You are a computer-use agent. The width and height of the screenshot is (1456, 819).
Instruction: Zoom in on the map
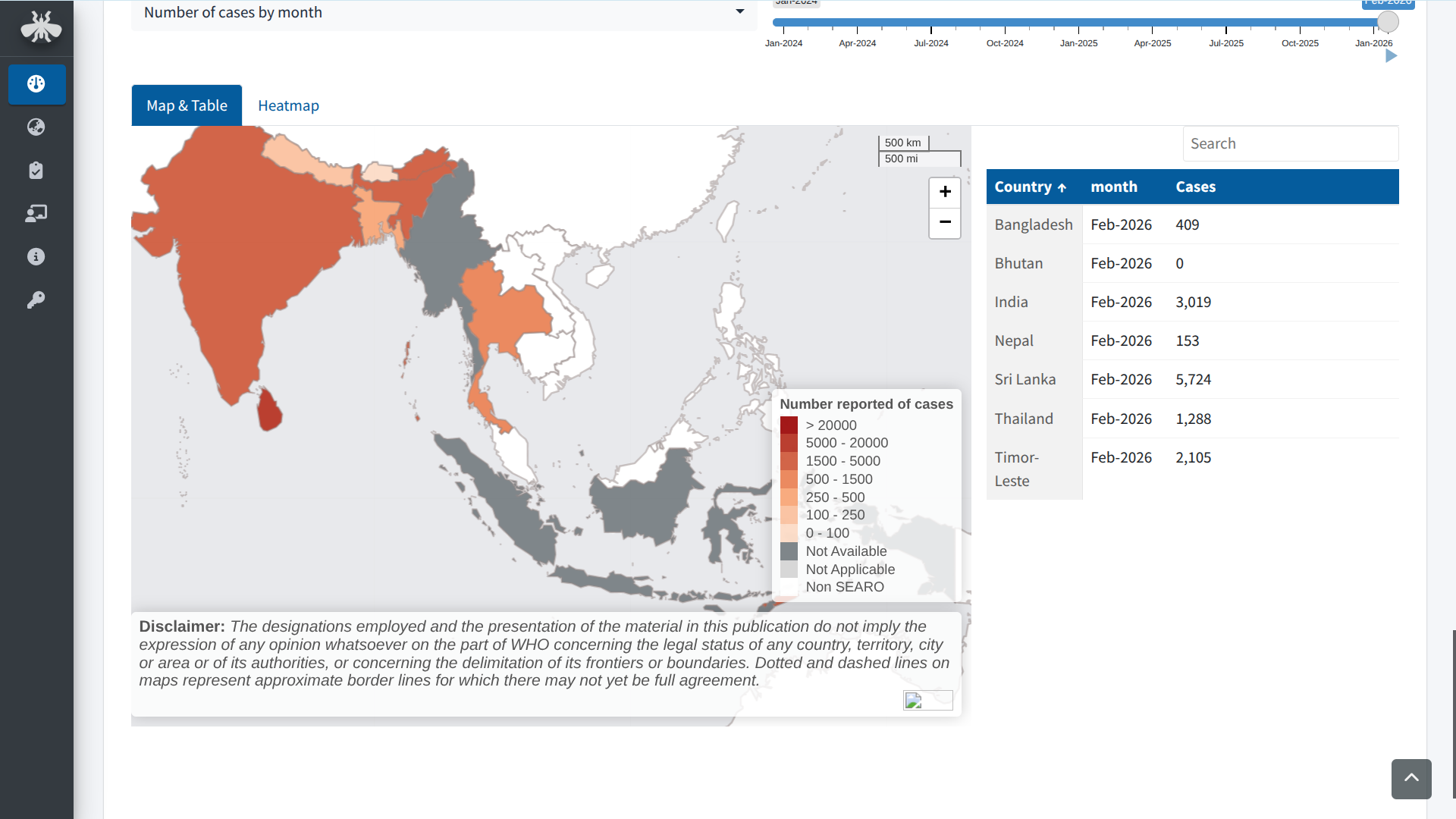coord(945,192)
